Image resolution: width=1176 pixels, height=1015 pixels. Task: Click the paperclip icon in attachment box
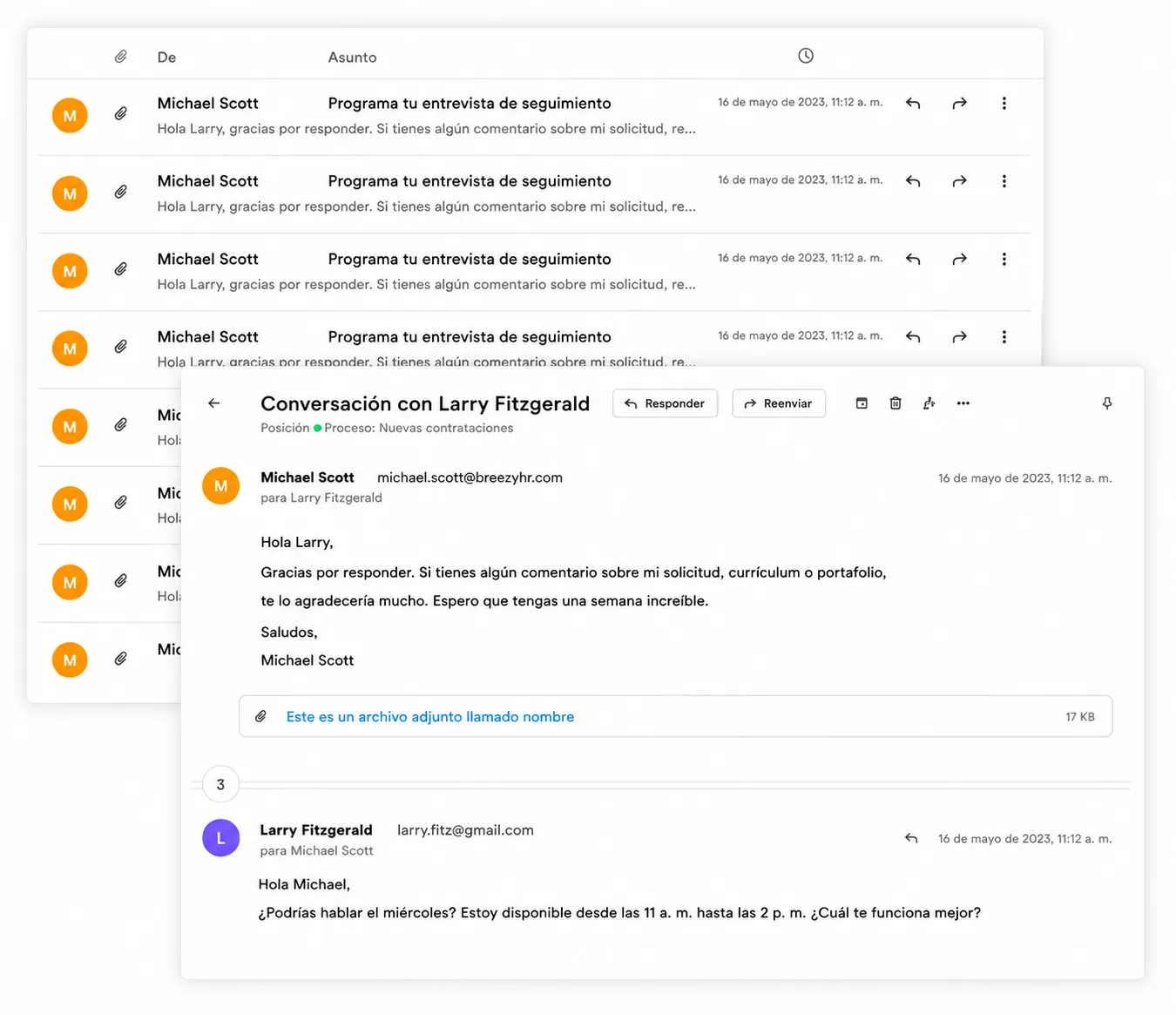[x=260, y=716]
